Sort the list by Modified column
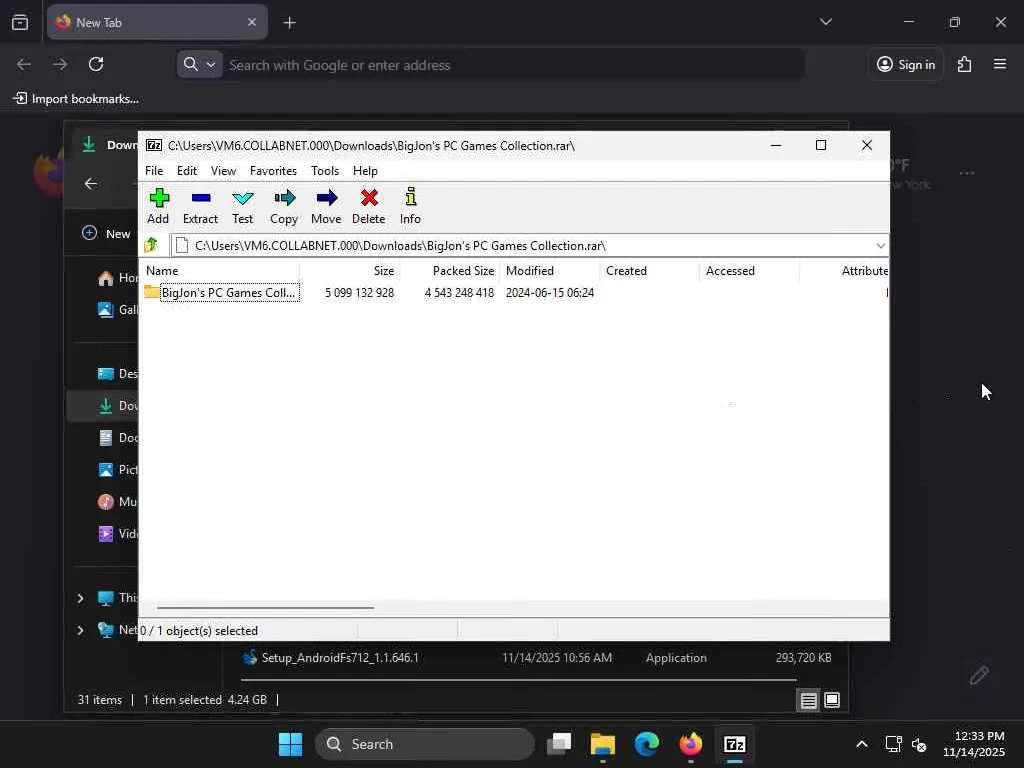 point(550,270)
